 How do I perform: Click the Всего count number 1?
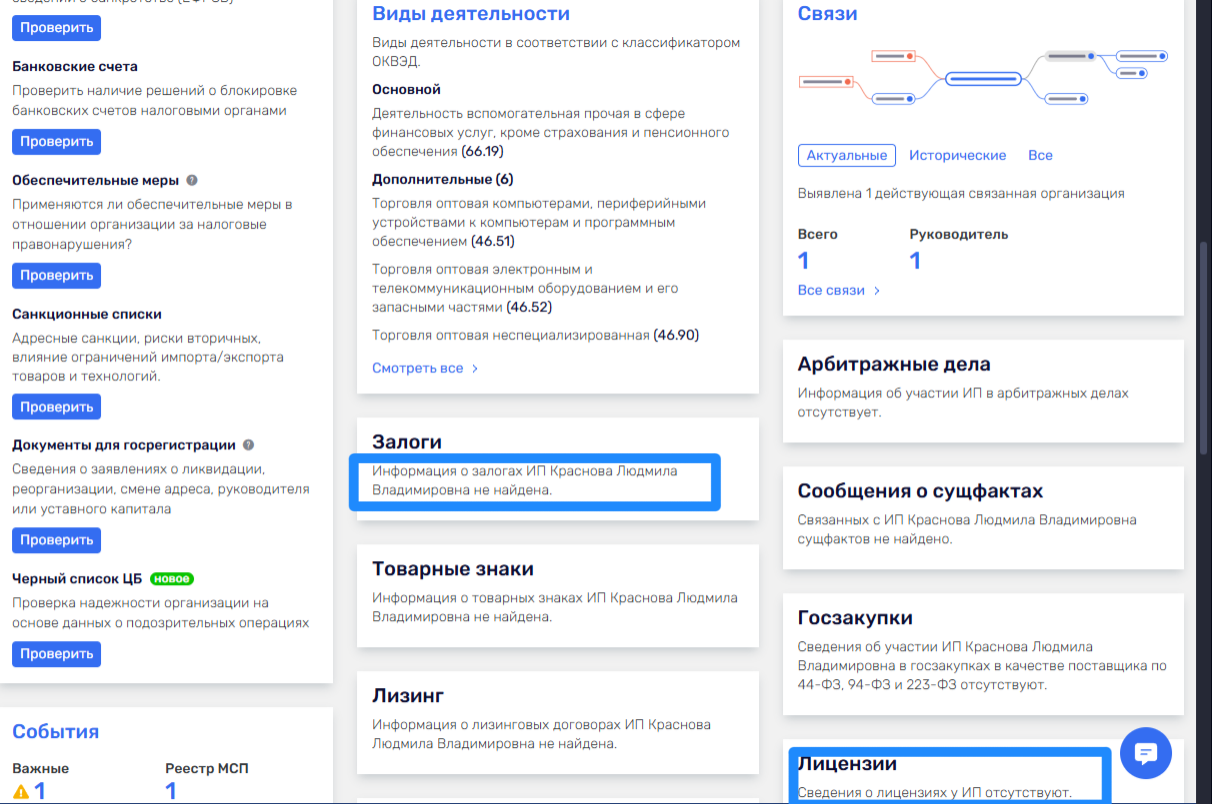click(x=803, y=261)
